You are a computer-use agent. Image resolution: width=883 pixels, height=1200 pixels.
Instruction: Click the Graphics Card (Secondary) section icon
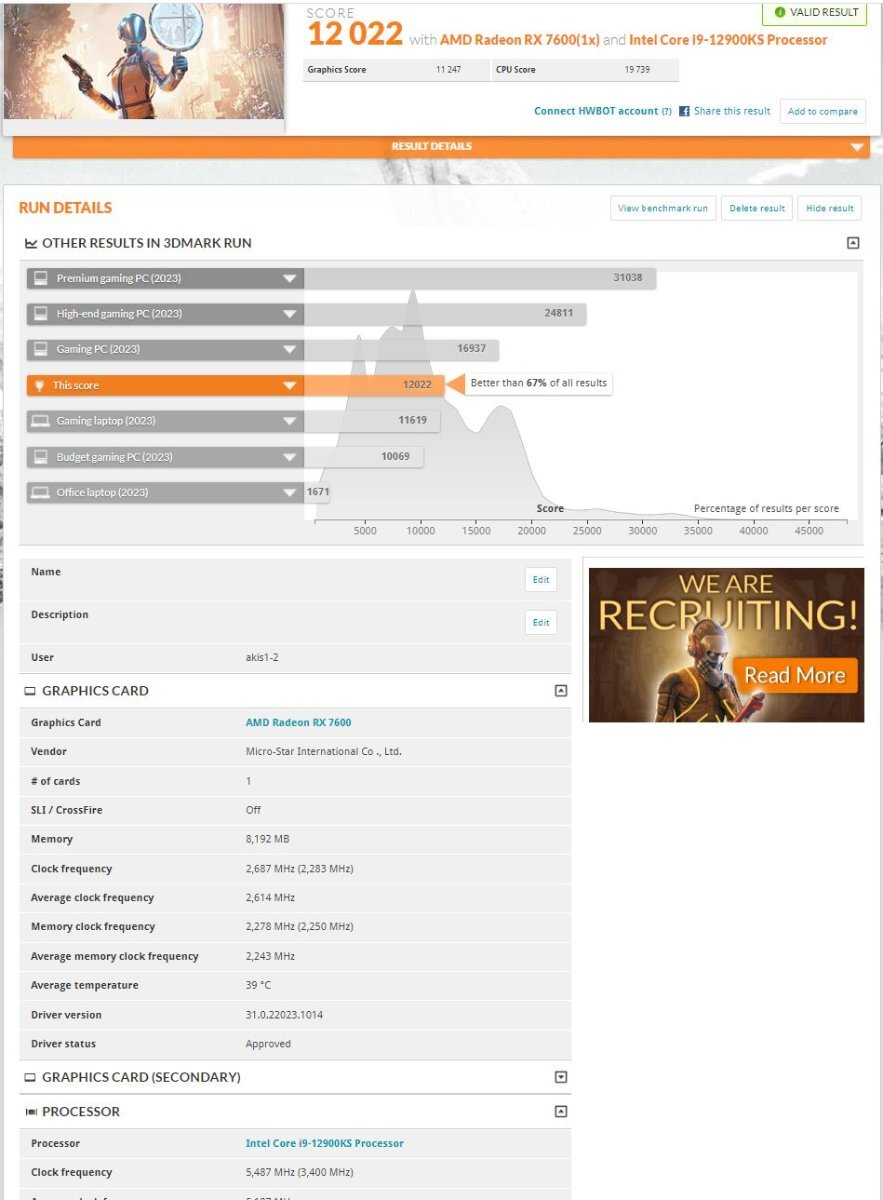[30, 1078]
